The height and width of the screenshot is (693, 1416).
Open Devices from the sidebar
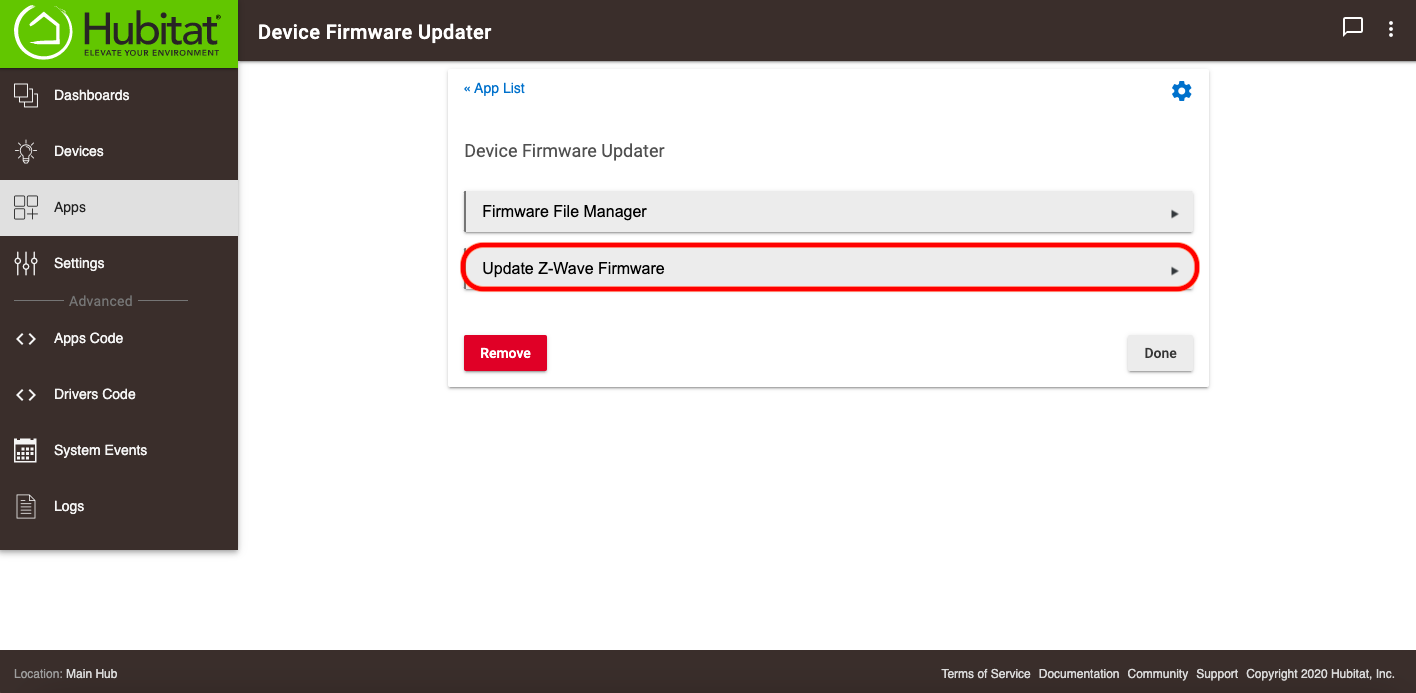[119, 151]
